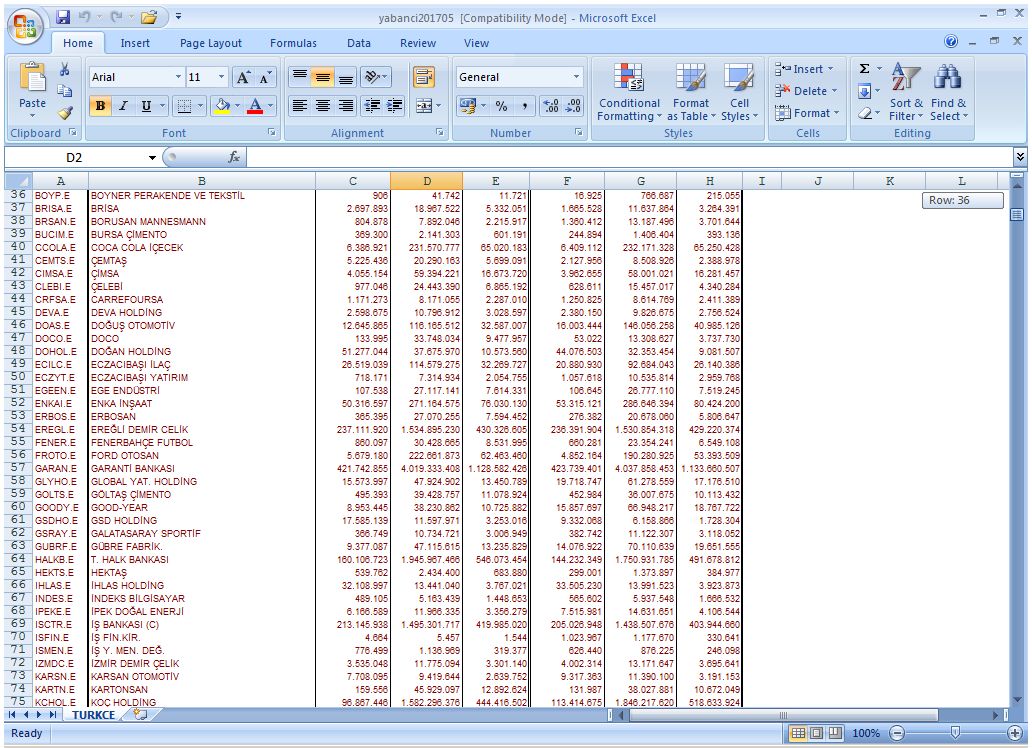The height and width of the screenshot is (748, 1032).
Task: Expand the formula bar
Action: pyautogui.click(x=1019, y=157)
